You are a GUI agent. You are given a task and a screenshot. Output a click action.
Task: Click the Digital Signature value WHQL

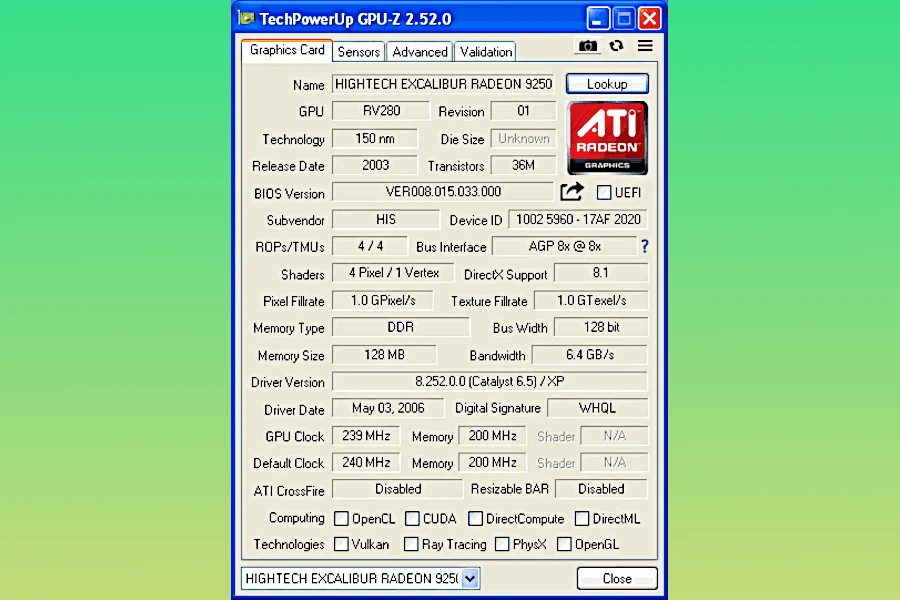598,408
